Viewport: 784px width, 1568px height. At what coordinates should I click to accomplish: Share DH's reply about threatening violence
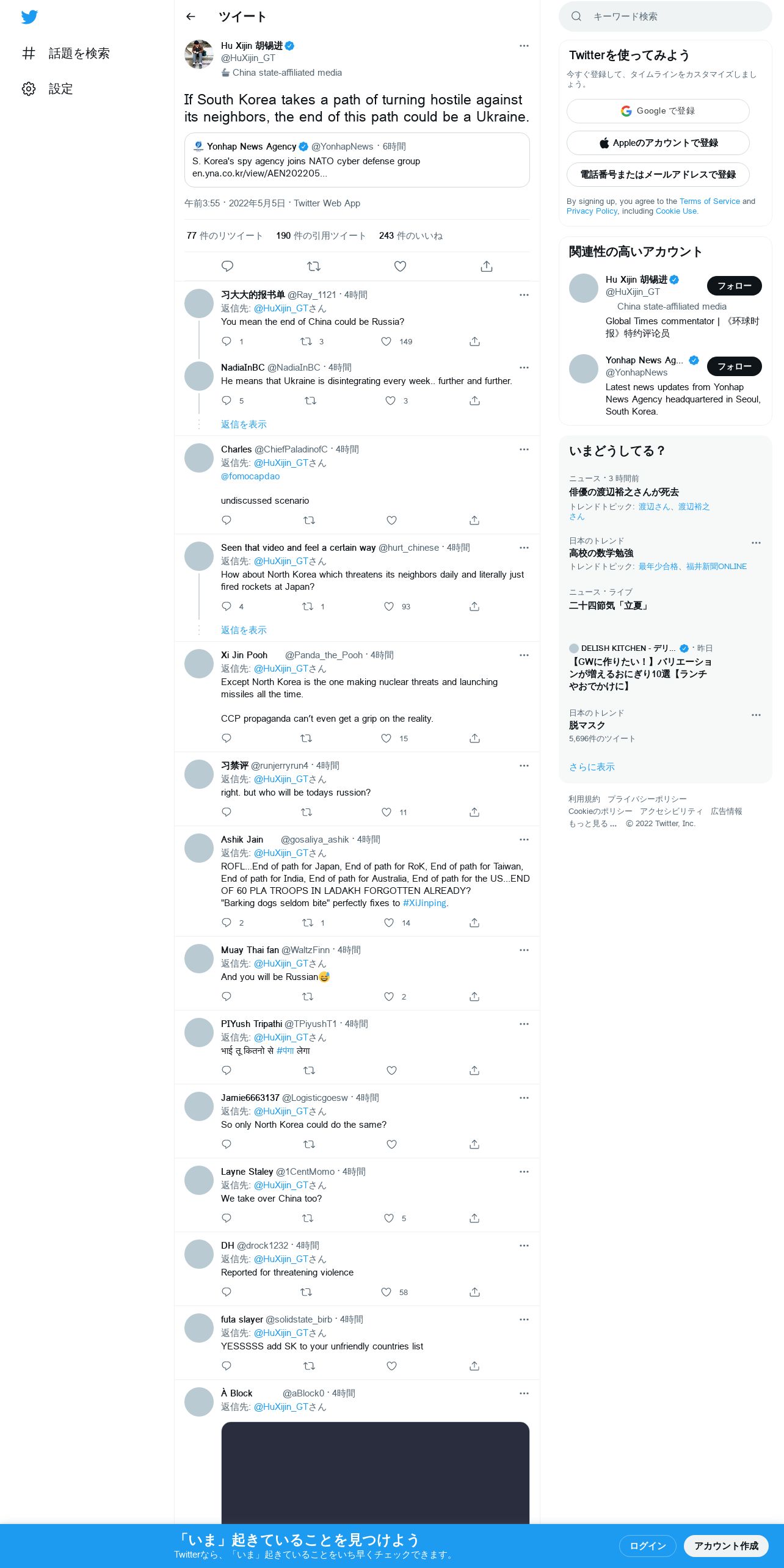(474, 1292)
